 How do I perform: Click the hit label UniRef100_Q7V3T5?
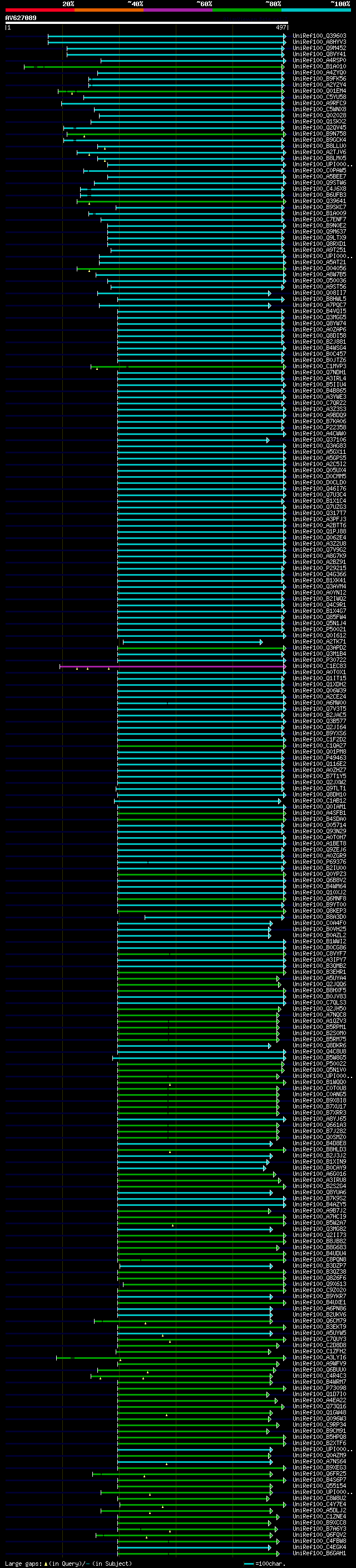point(319,709)
